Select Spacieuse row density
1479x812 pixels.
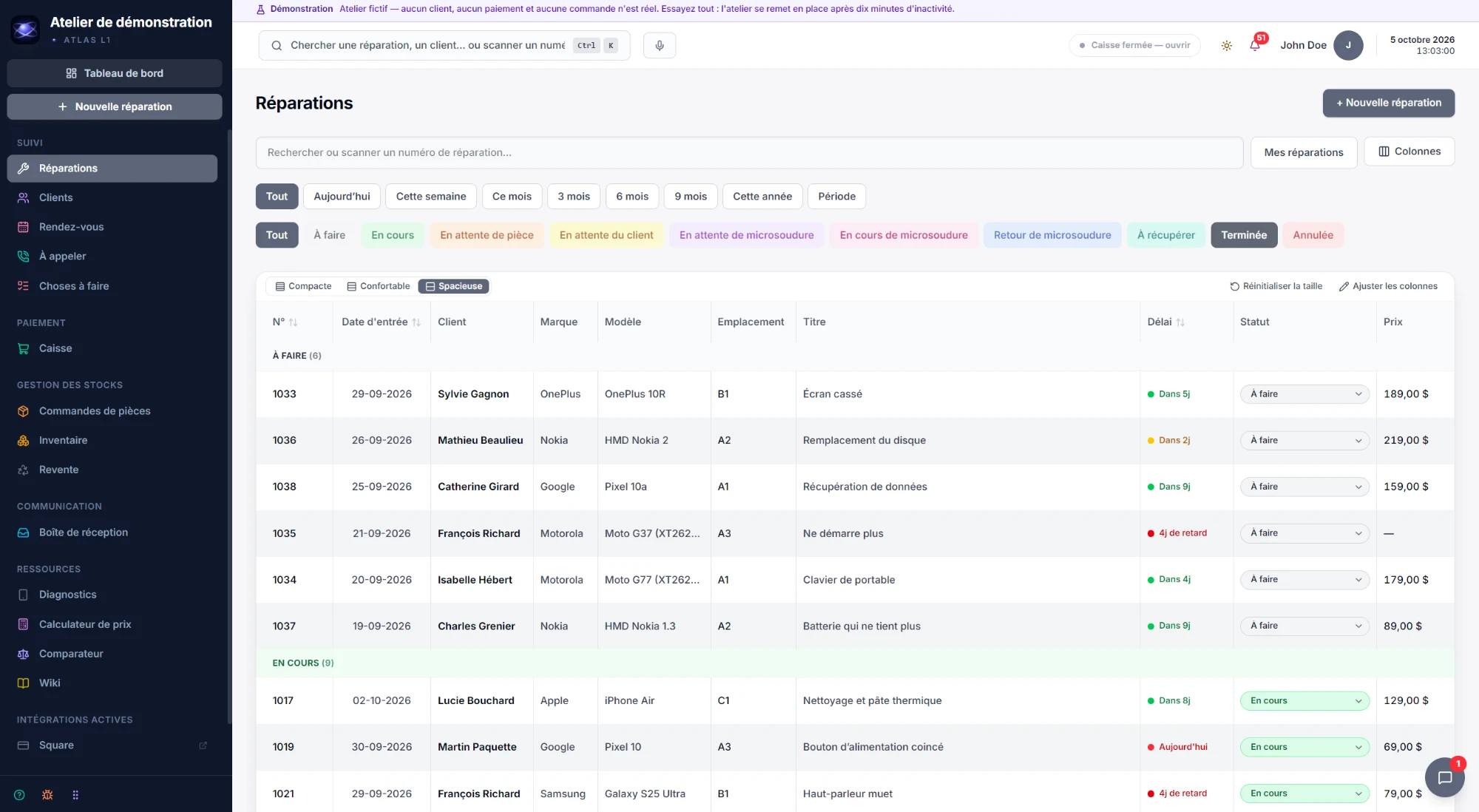453,286
